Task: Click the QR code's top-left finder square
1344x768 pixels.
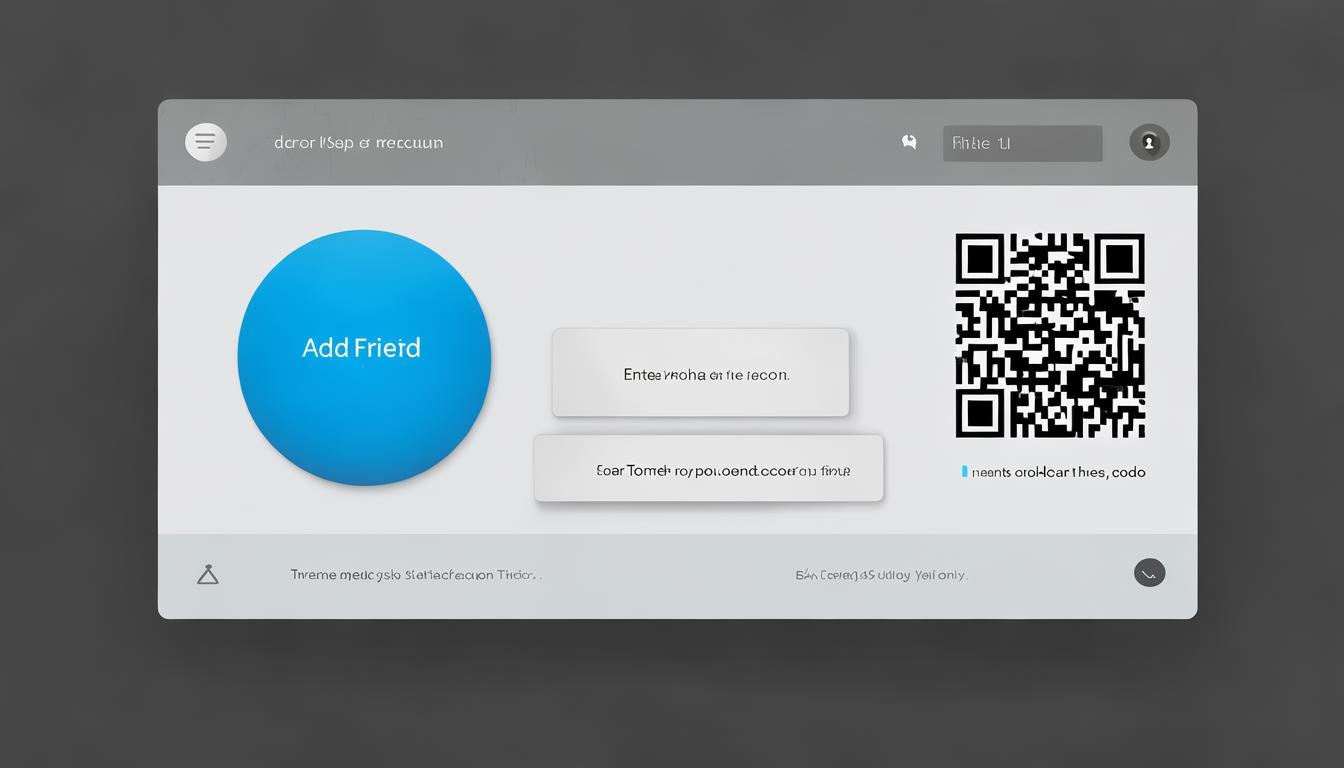Action: (980, 259)
